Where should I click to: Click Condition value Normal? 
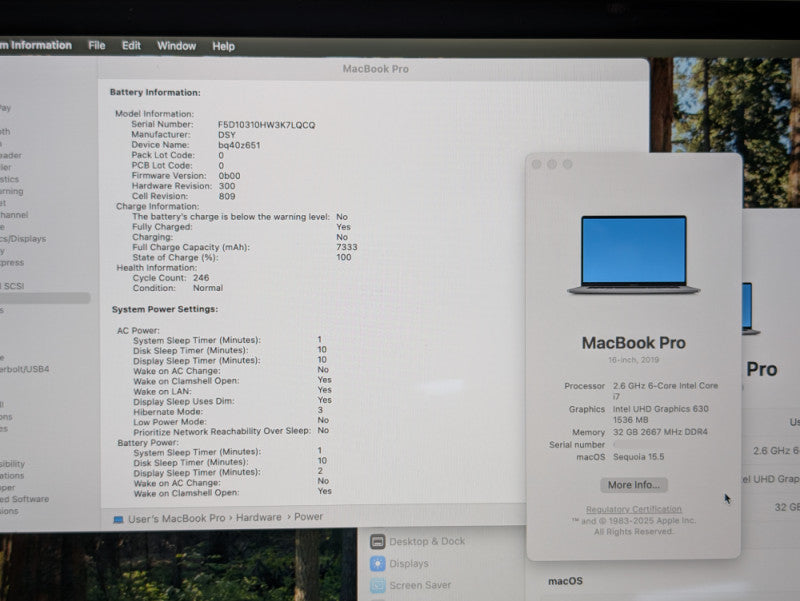208,288
